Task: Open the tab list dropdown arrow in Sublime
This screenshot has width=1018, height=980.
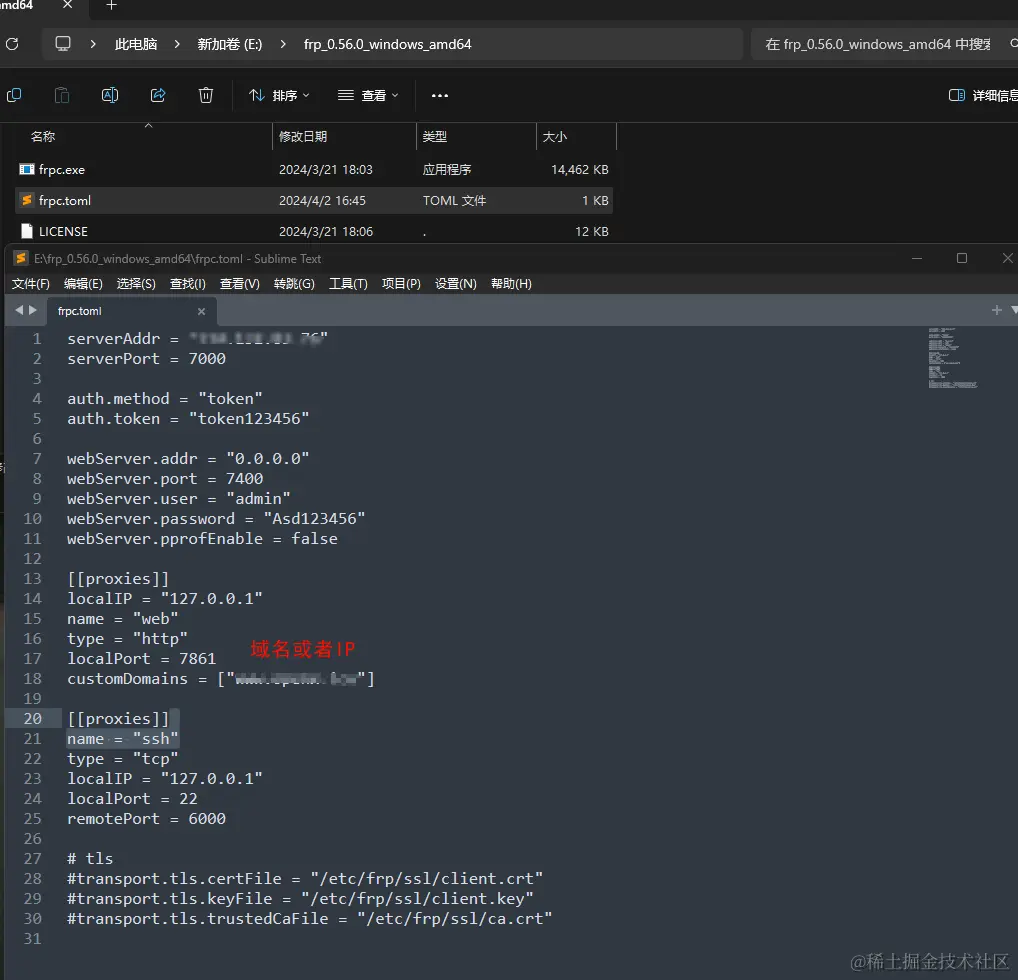Action: [x=1013, y=310]
